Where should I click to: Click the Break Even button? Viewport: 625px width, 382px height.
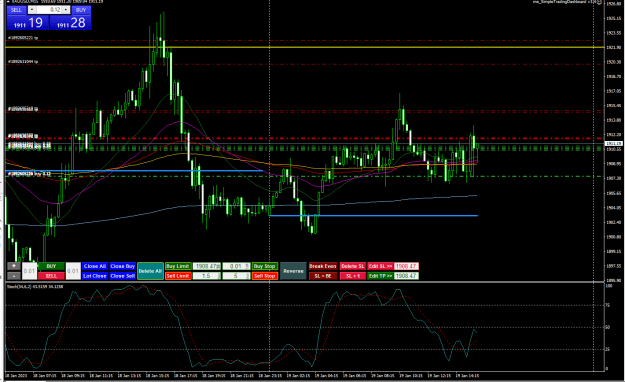[323, 266]
